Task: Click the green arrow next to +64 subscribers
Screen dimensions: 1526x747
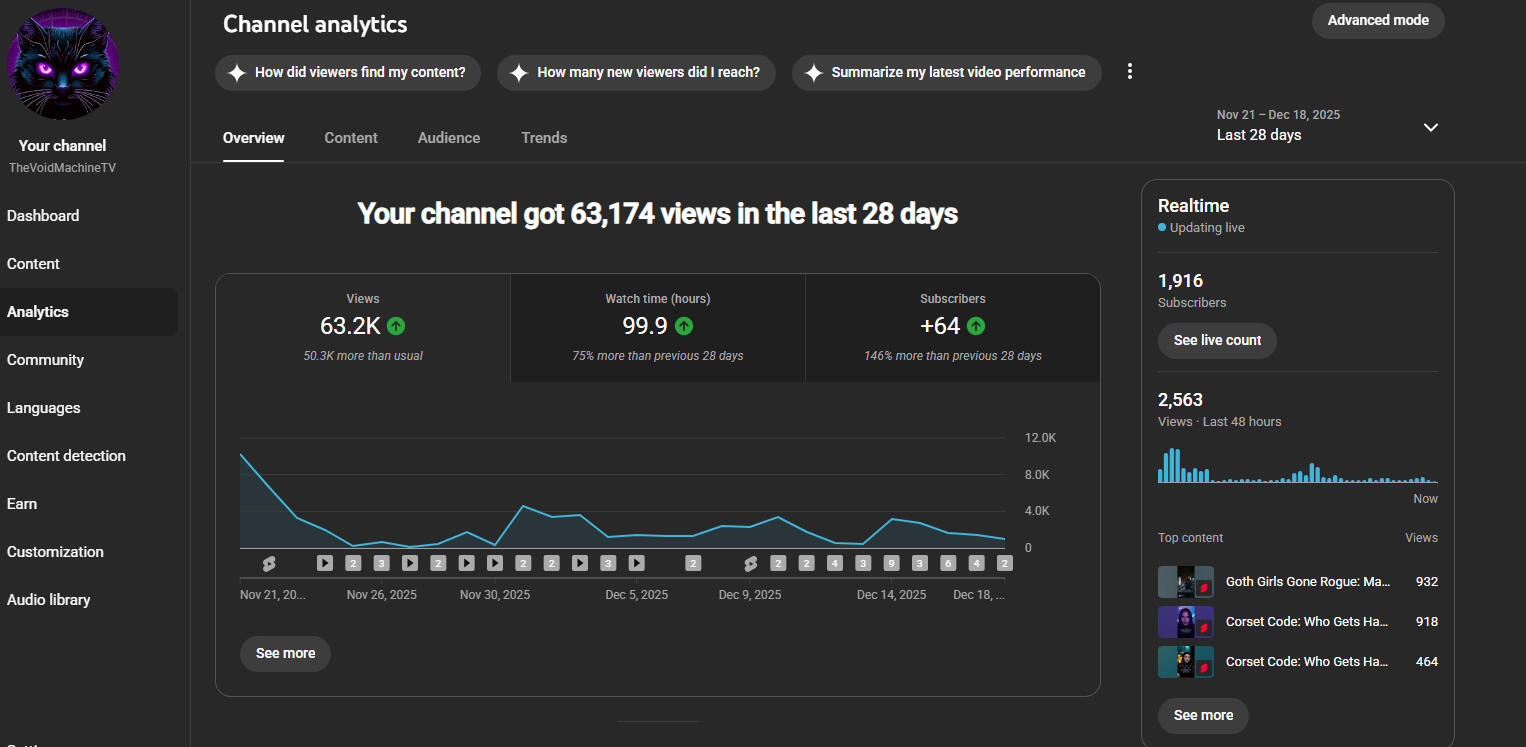Action: 976,326
